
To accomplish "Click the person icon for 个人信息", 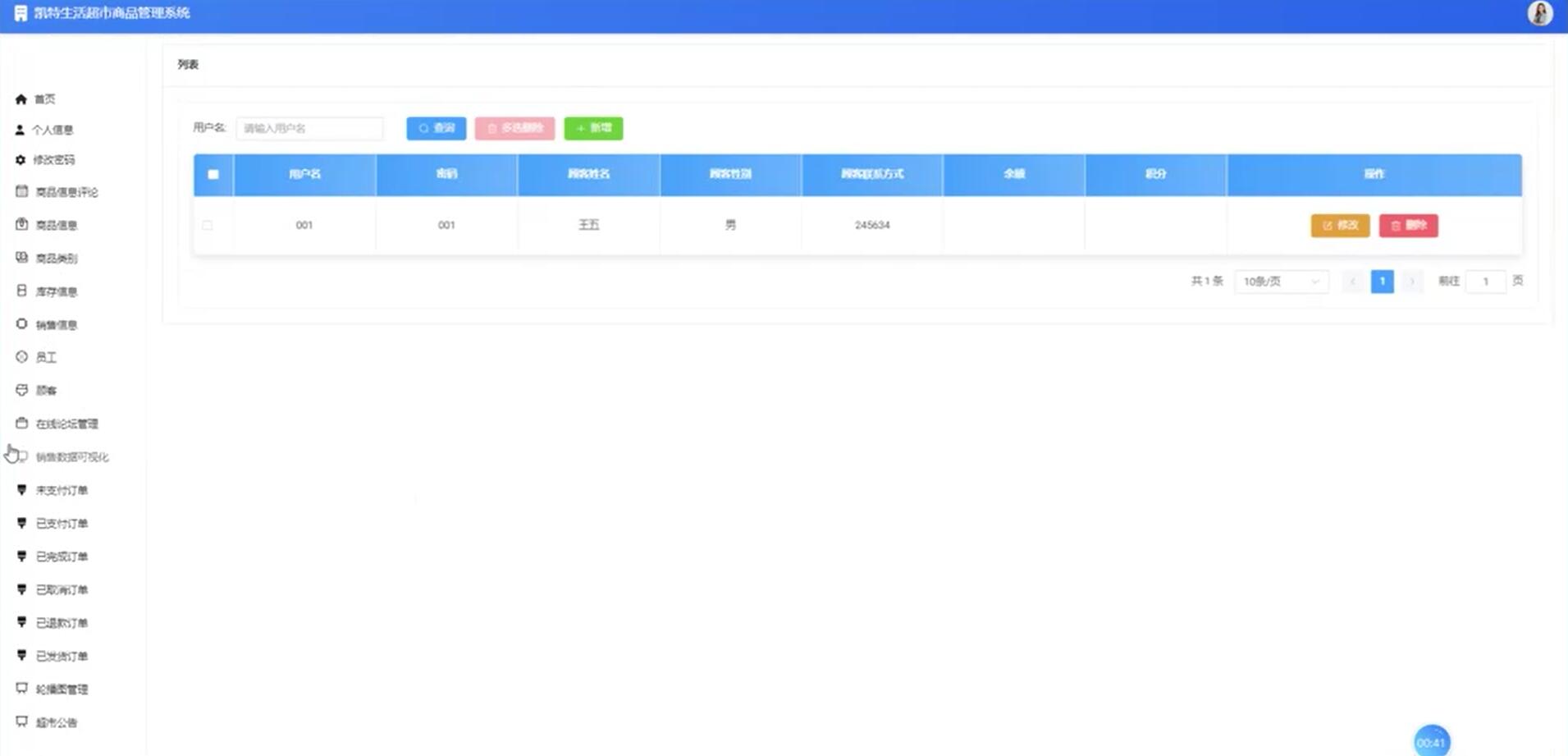I will tap(21, 130).
